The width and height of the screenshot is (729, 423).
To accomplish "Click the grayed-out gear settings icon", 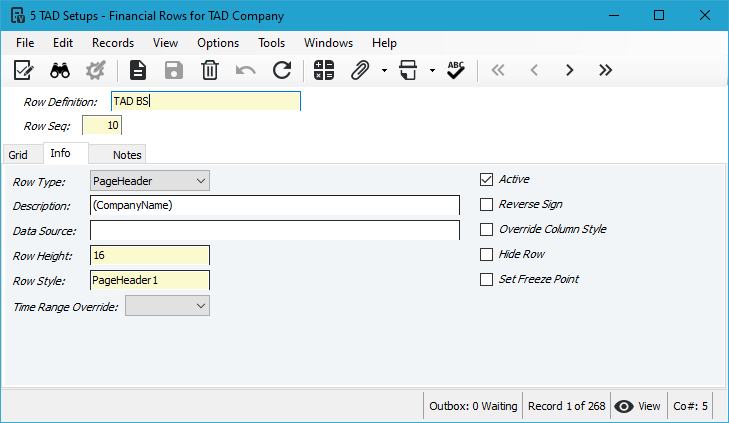I will point(96,71).
